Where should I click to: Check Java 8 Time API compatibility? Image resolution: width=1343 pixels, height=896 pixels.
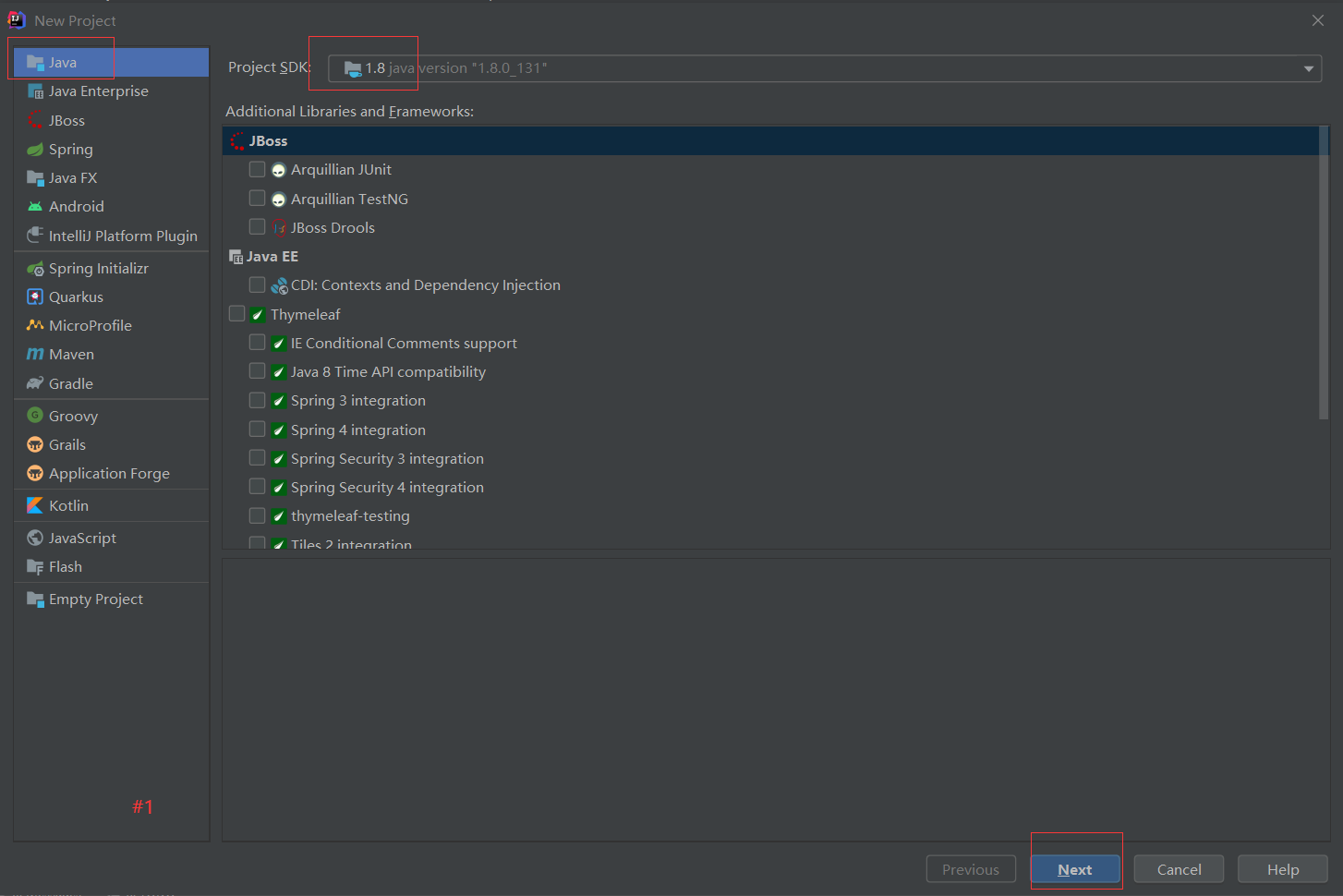258,370
